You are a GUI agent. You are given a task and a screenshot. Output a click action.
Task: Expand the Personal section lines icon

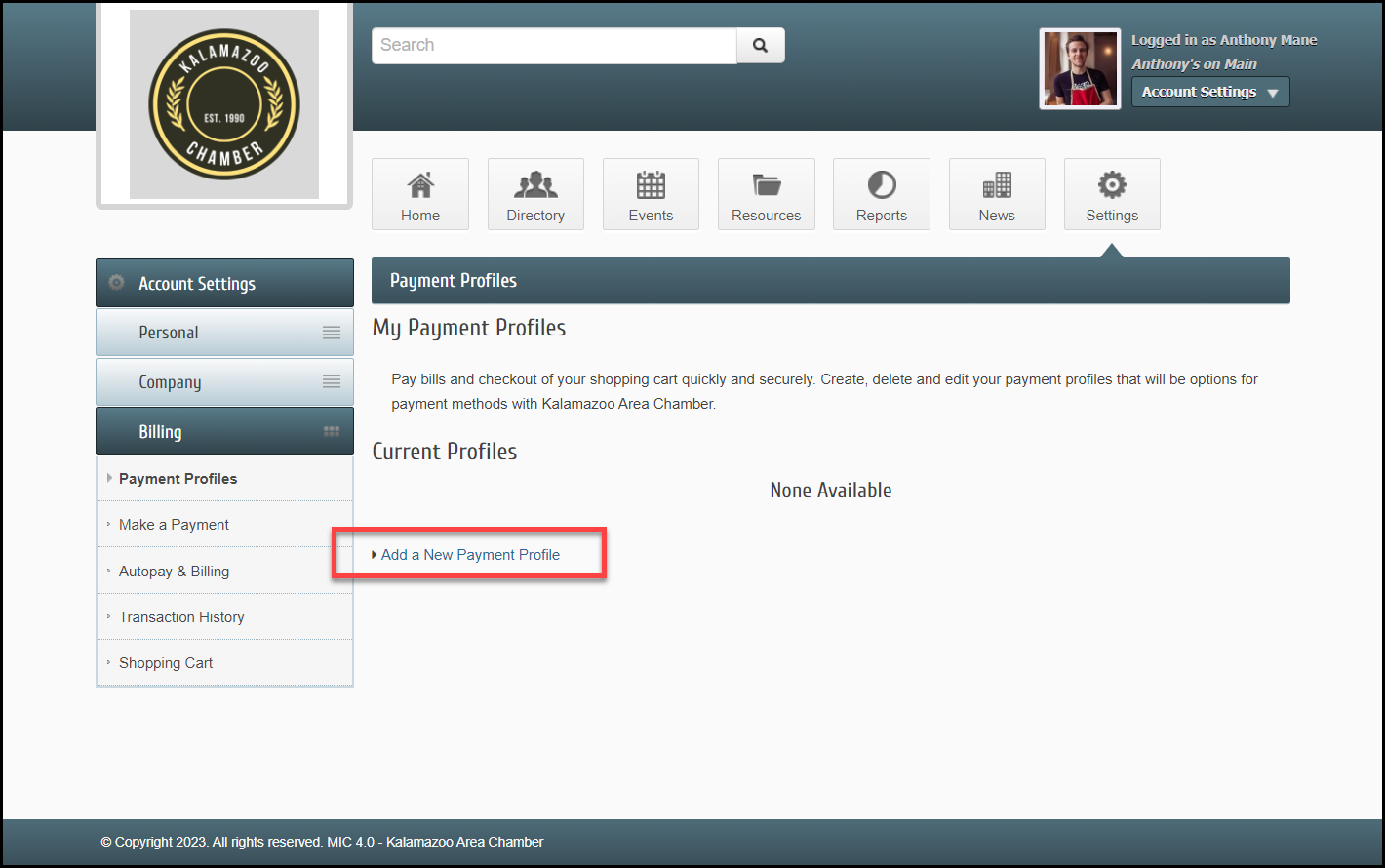click(x=332, y=333)
